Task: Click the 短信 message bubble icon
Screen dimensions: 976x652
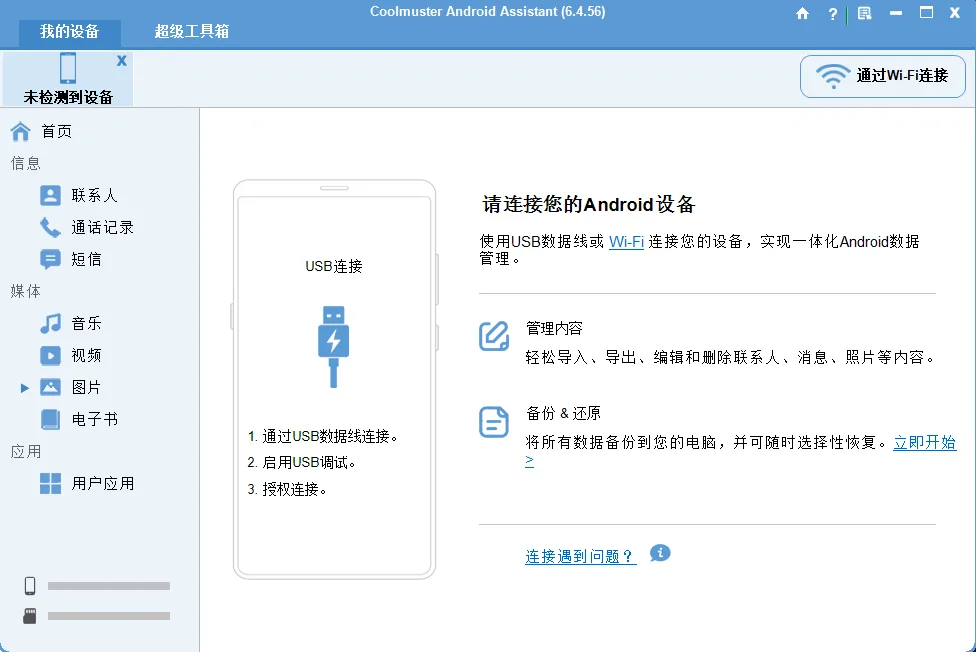Action: [50, 259]
